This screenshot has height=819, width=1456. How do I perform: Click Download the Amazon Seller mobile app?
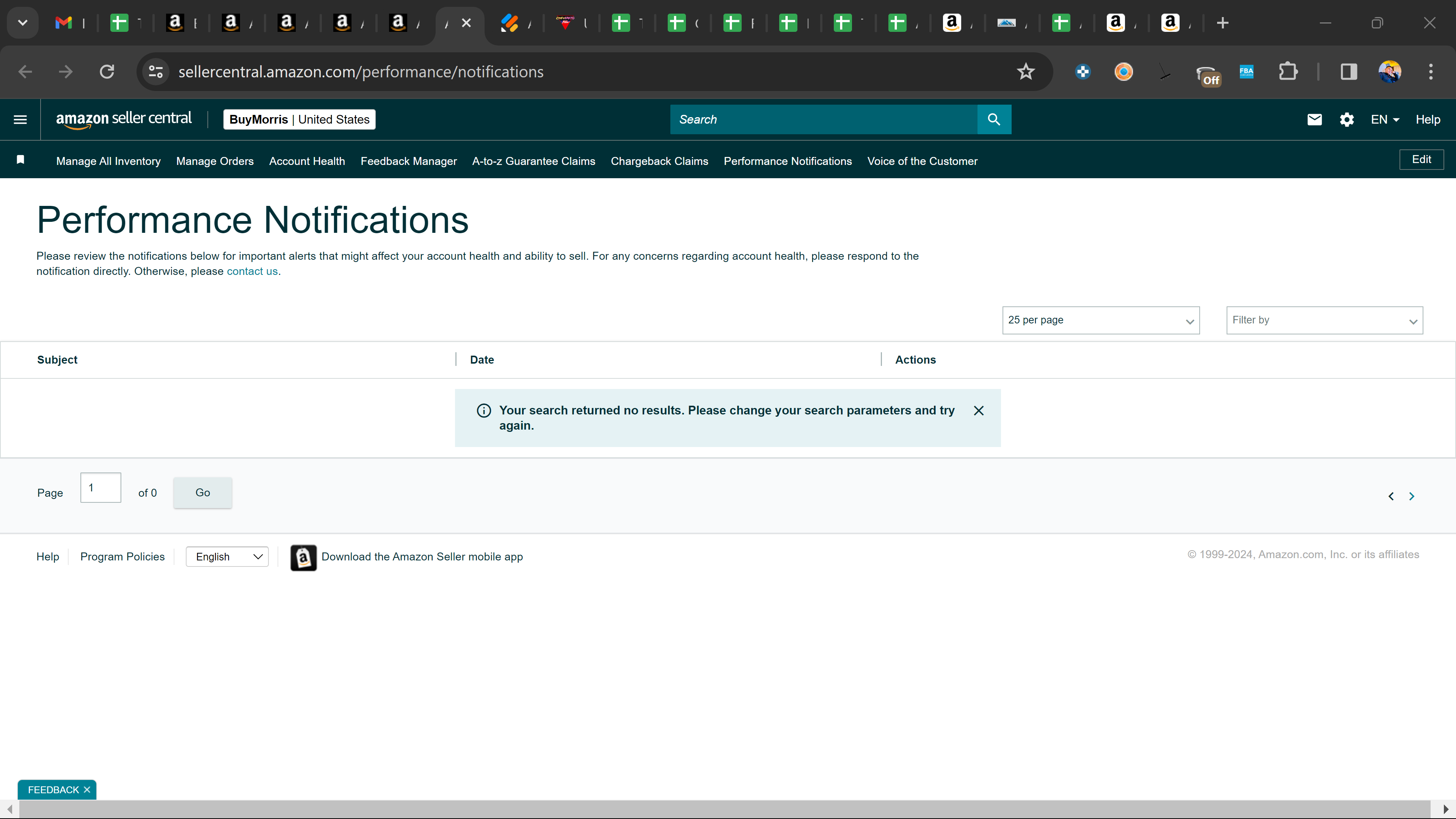(x=422, y=557)
